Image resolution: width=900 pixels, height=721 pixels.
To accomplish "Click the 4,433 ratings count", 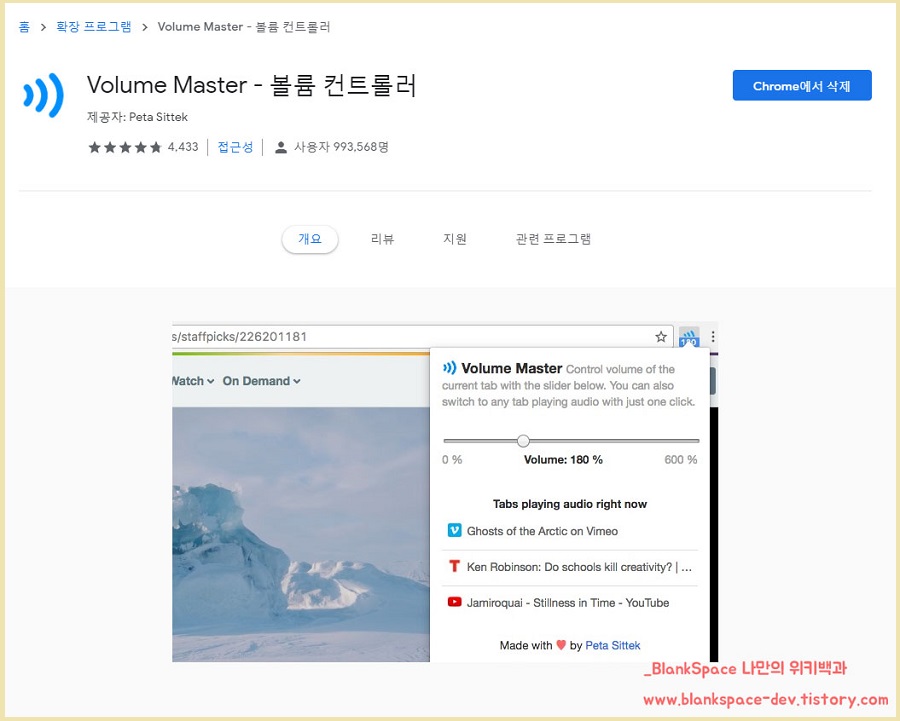I will [x=183, y=147].
